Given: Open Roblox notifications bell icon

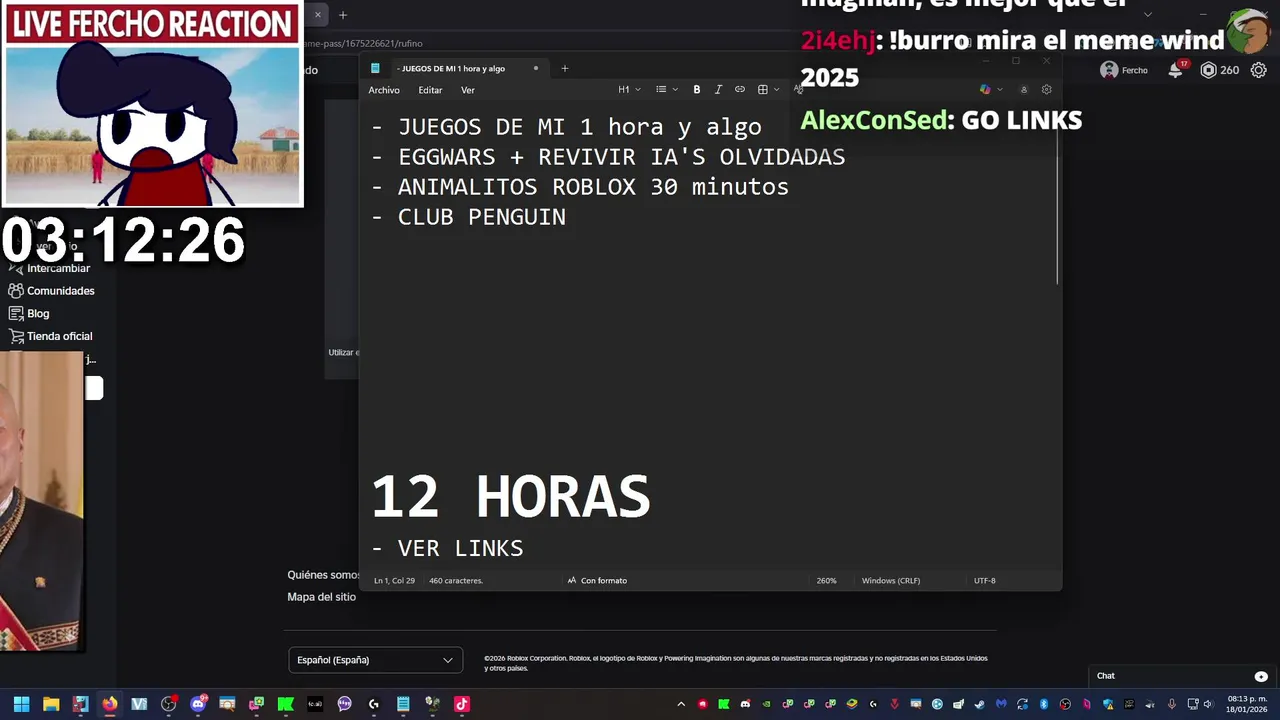Looking at the screenshot, I should 1176,70.
